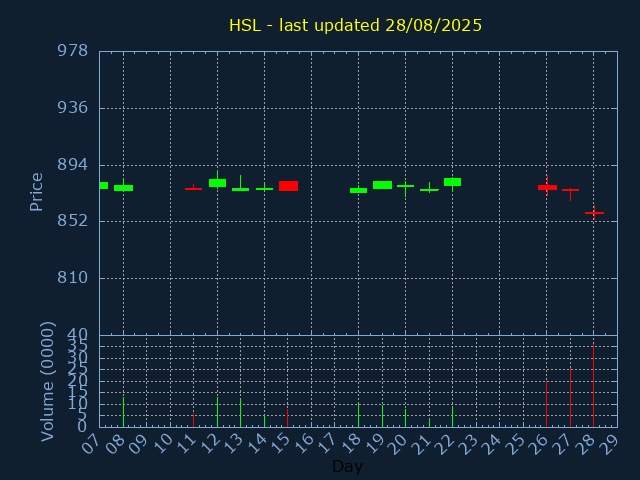640x480 pixels.
Task: Click the day 29 x-axis label
Action: 609,444
